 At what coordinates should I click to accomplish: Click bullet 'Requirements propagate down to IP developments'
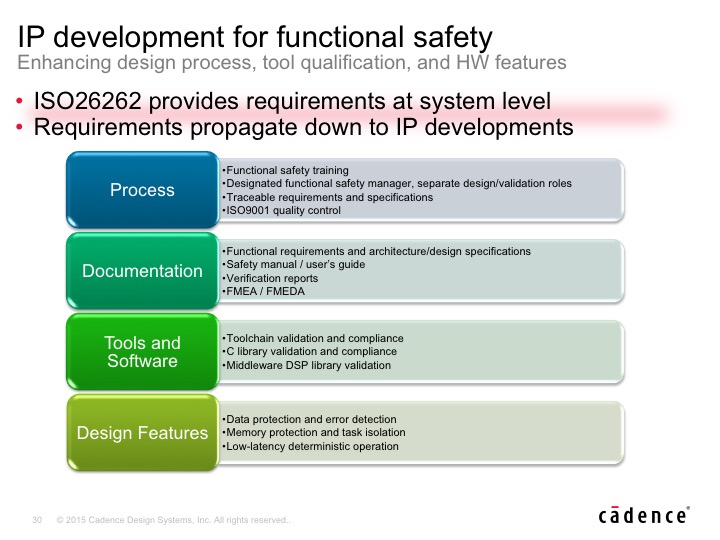[x=304, y=127]
